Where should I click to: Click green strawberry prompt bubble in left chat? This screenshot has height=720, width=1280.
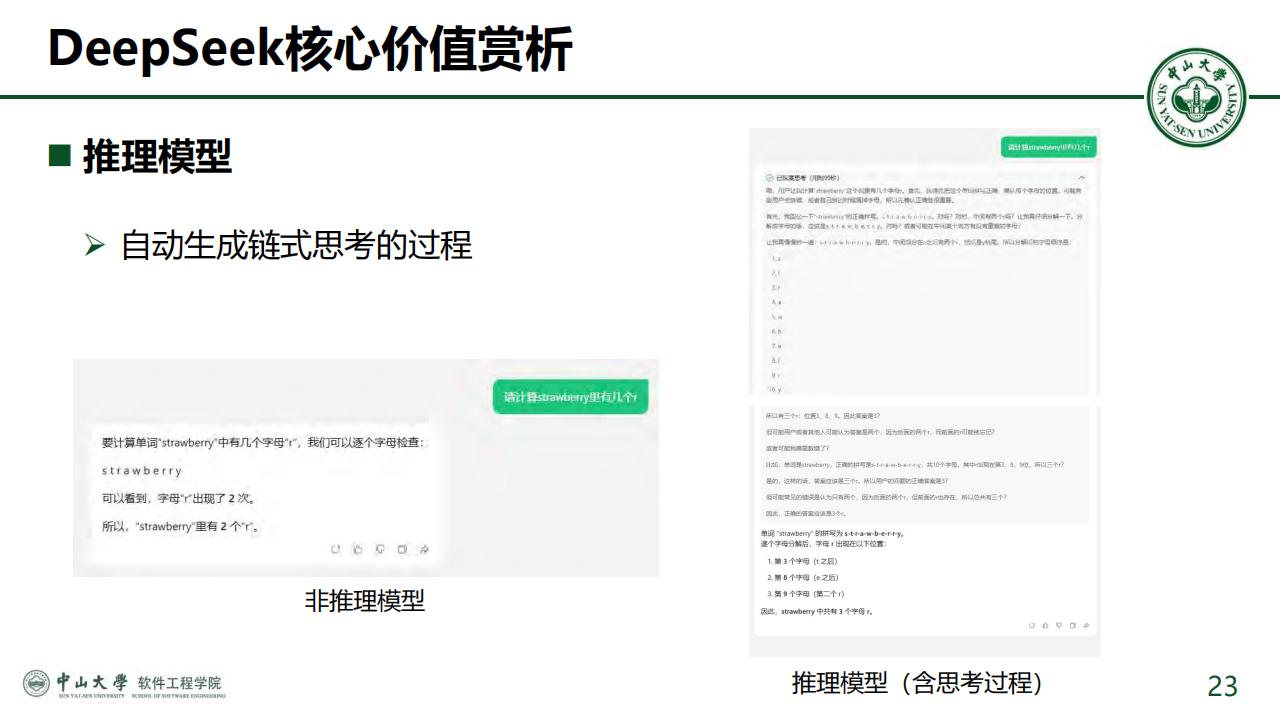(x=570, y=397)
